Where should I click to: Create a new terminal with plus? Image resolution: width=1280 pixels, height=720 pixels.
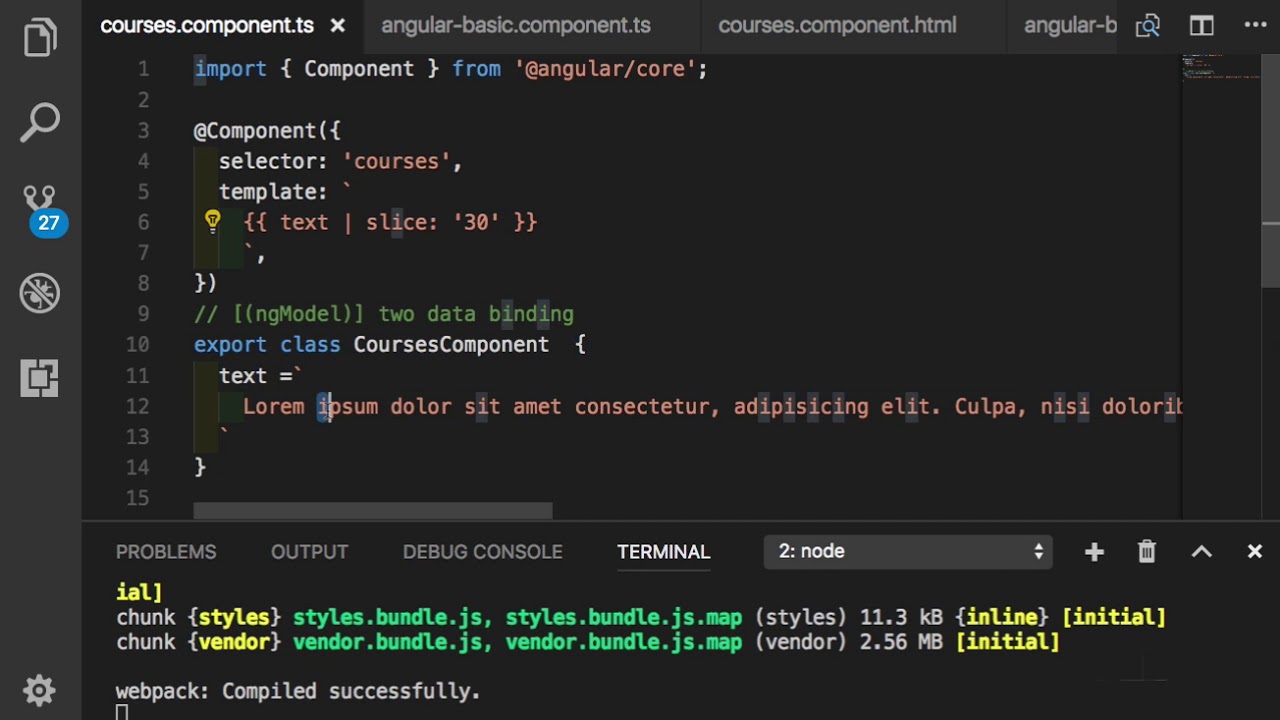tap(1094, 551)
